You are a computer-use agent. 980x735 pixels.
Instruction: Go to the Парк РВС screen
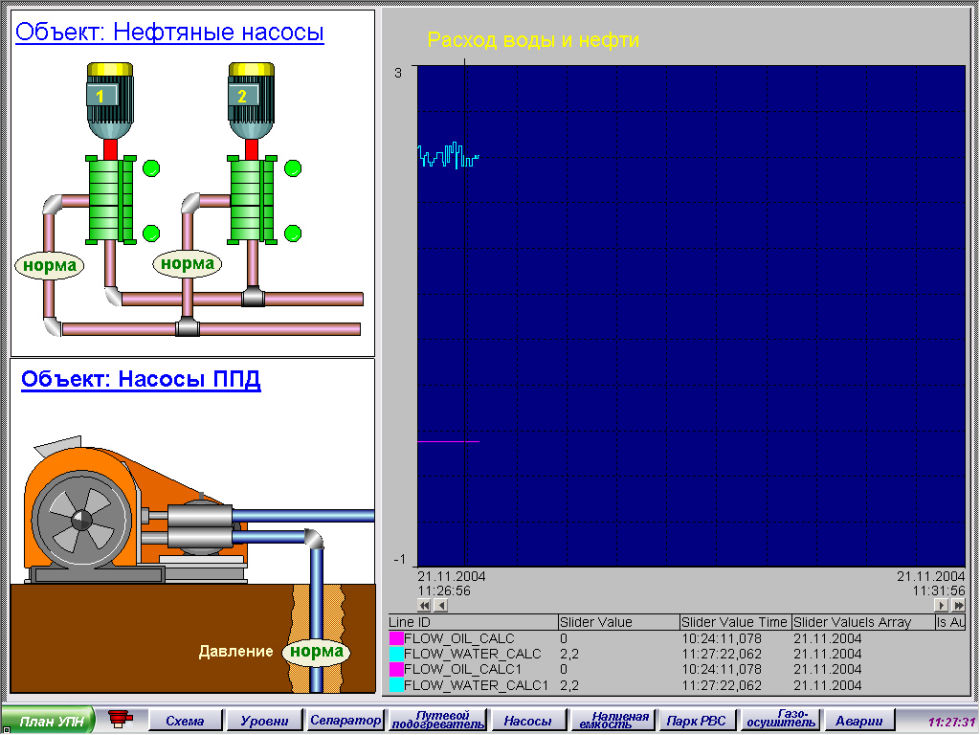[x=697, y=721]
